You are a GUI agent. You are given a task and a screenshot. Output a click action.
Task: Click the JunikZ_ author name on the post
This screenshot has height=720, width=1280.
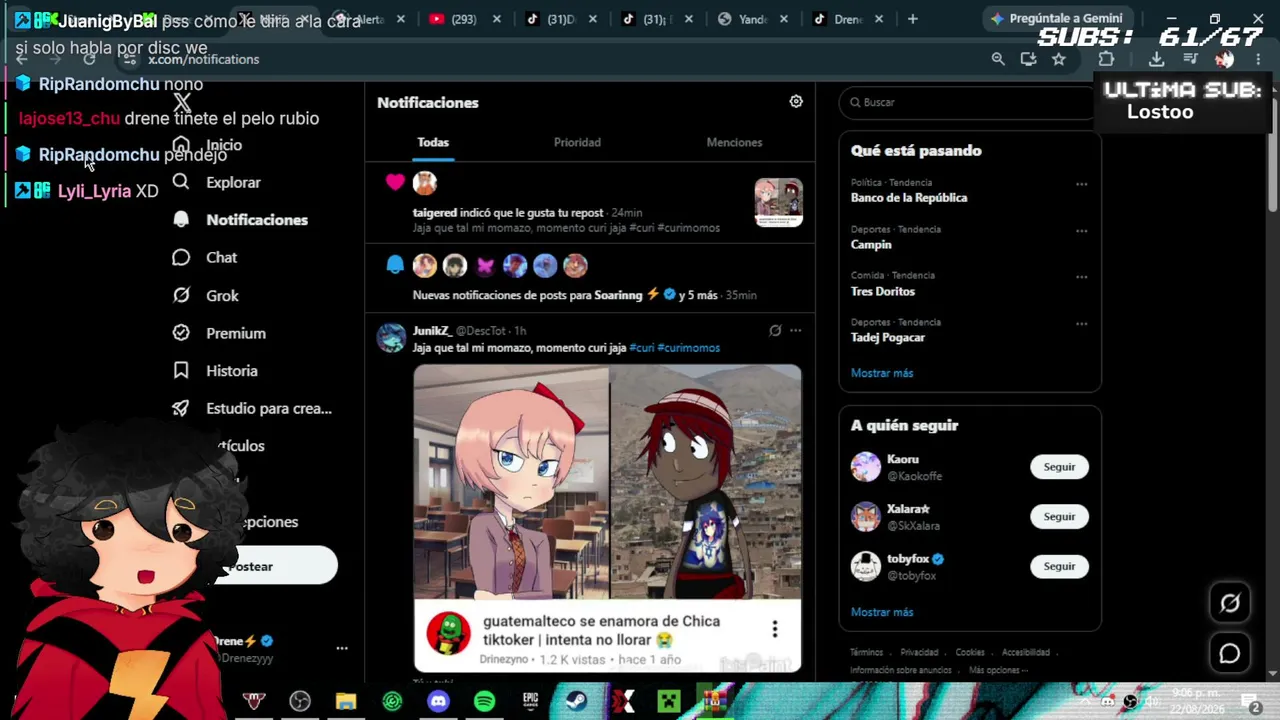click(432, 331)
